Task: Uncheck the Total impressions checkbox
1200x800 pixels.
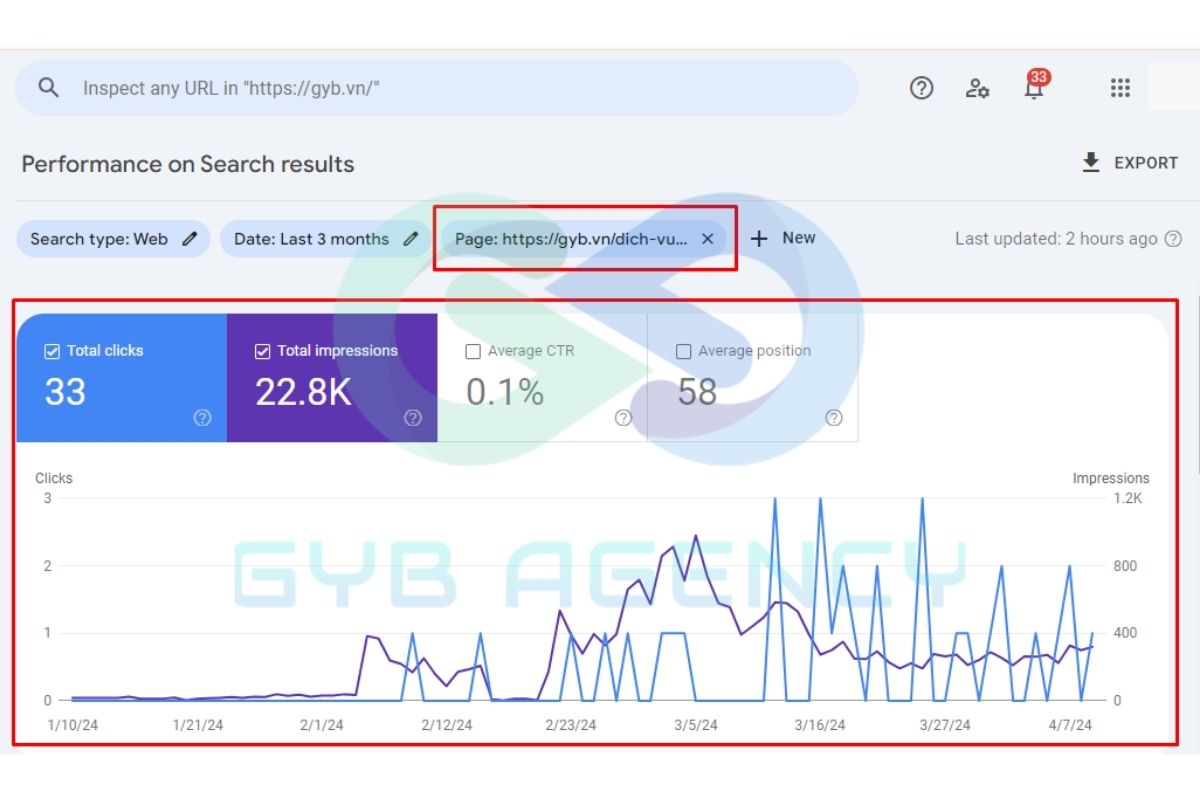Action: coord(263,351)
